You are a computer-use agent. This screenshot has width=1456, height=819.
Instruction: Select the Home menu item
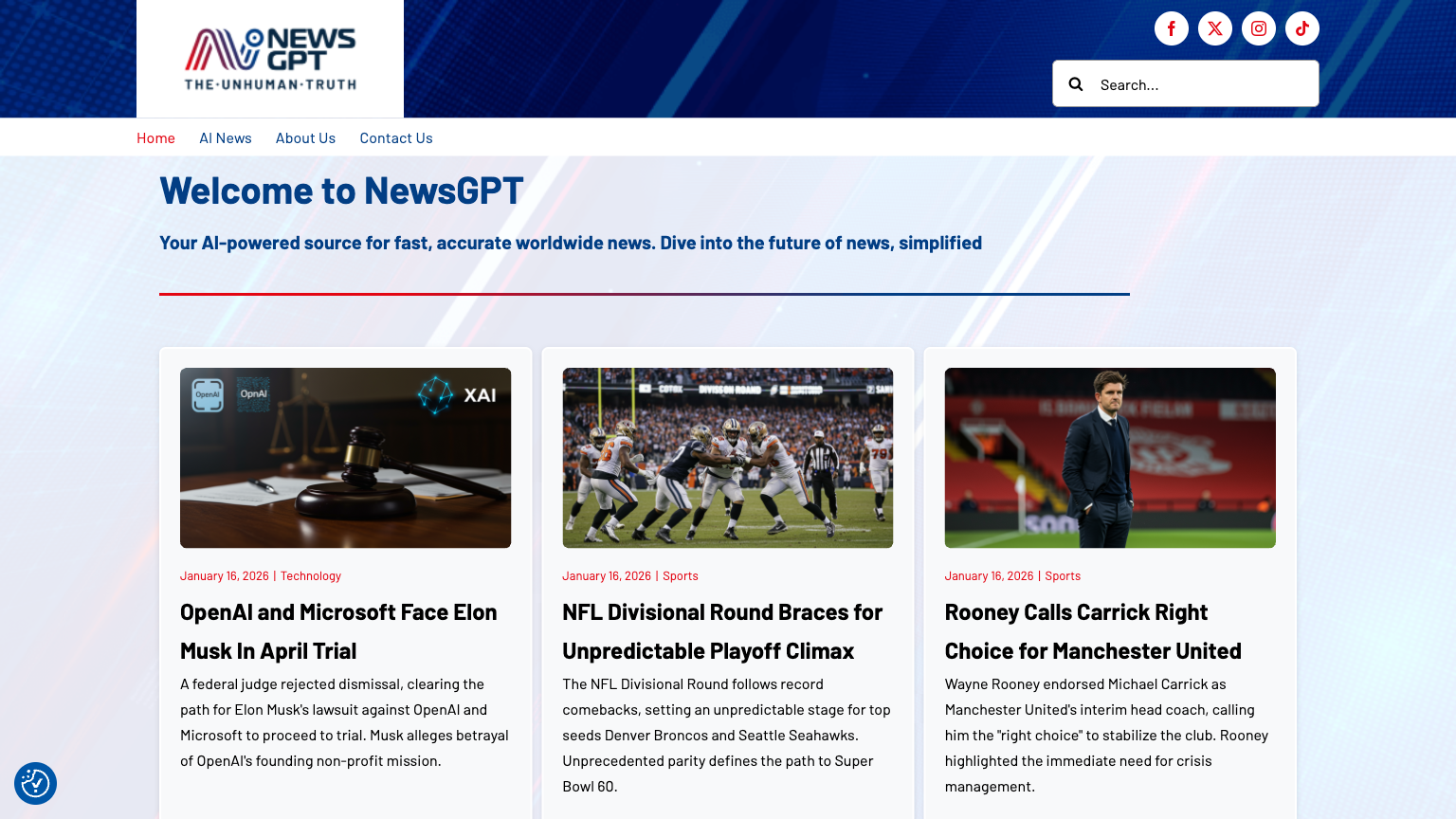coord(155,137)
